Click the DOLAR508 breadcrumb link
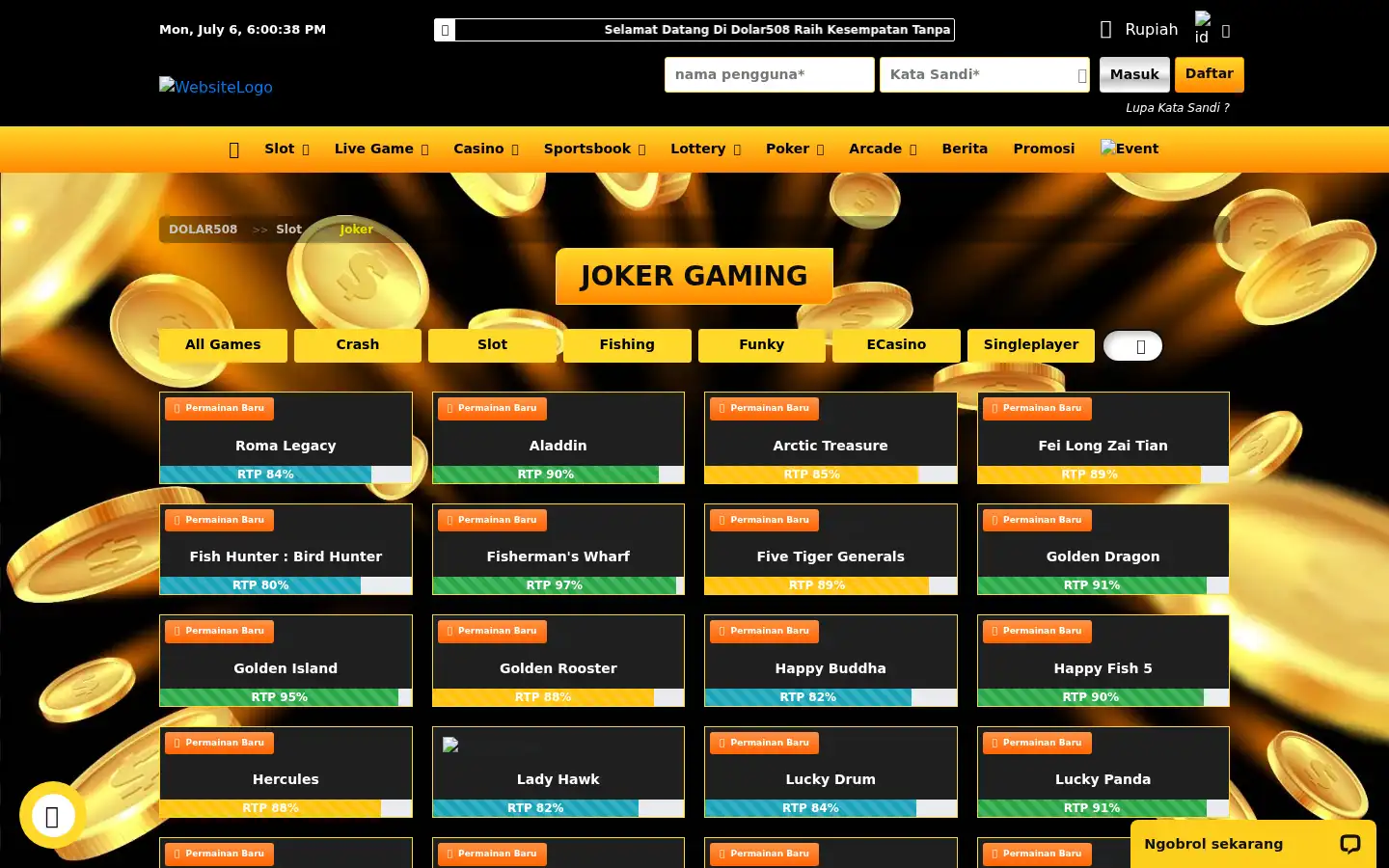The width and height of the screenshot is (1389, 868). coord(203,230)
